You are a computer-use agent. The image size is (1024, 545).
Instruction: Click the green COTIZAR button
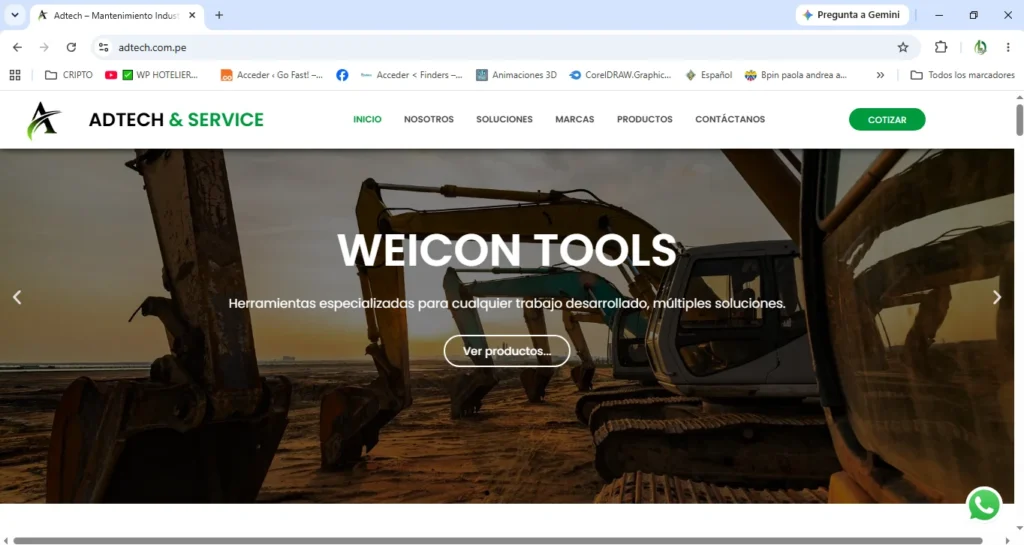[887, 119]
